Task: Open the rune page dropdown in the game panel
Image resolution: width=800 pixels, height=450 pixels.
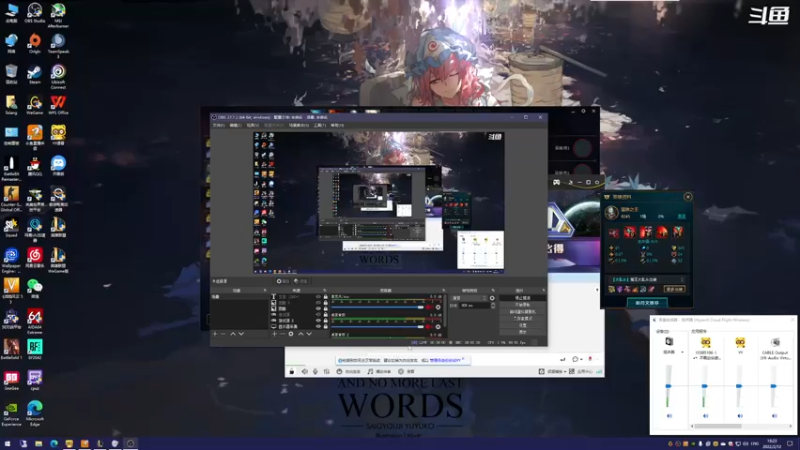Action: [x=647, y=280]
